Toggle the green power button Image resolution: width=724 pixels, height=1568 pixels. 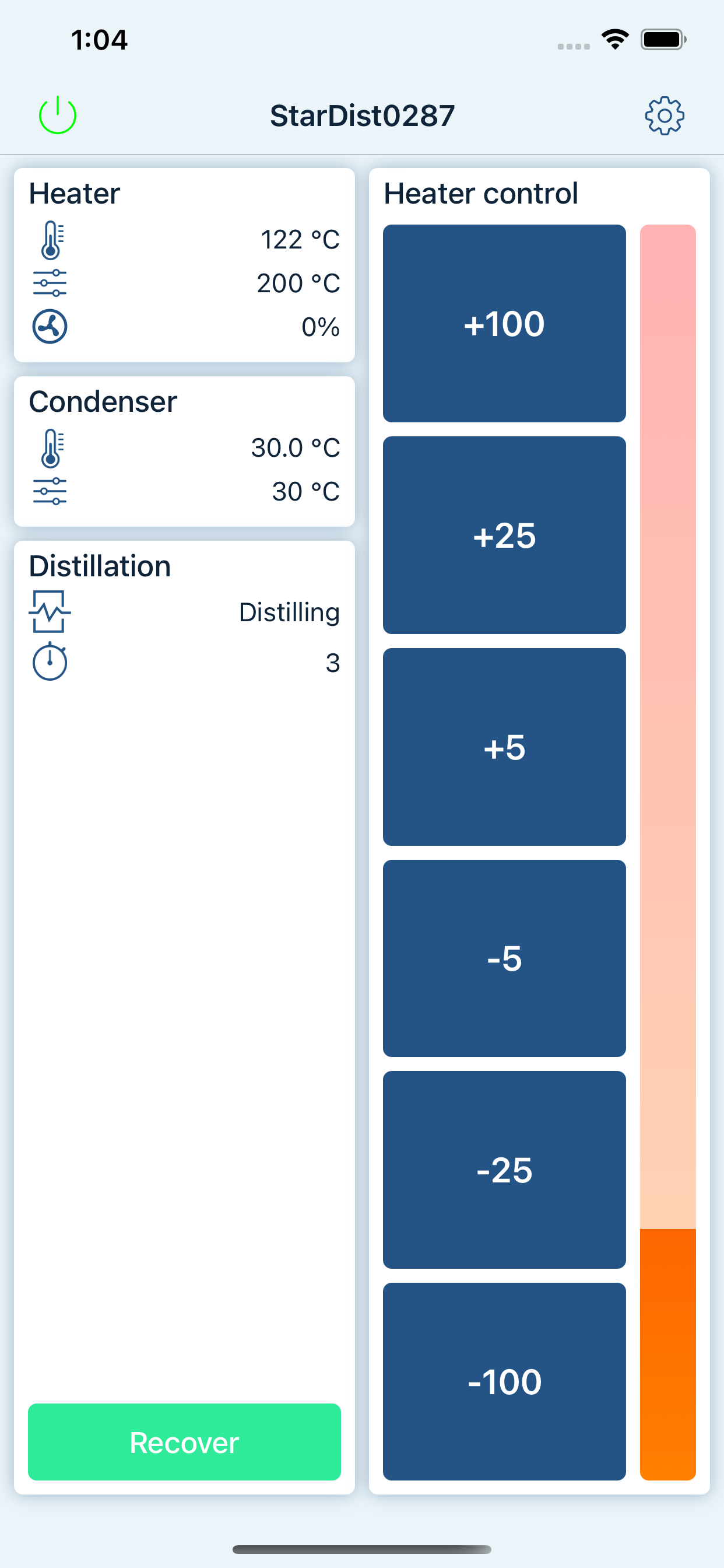tap(57, 115)
